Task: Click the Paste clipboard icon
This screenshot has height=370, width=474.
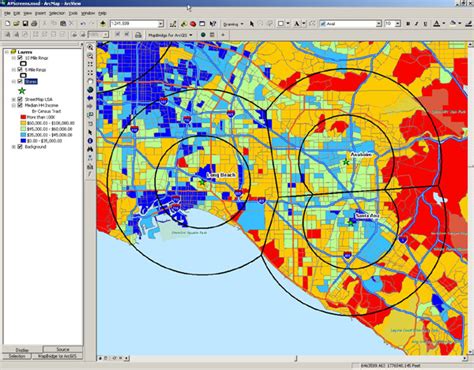Action: (x=63, y=24)
